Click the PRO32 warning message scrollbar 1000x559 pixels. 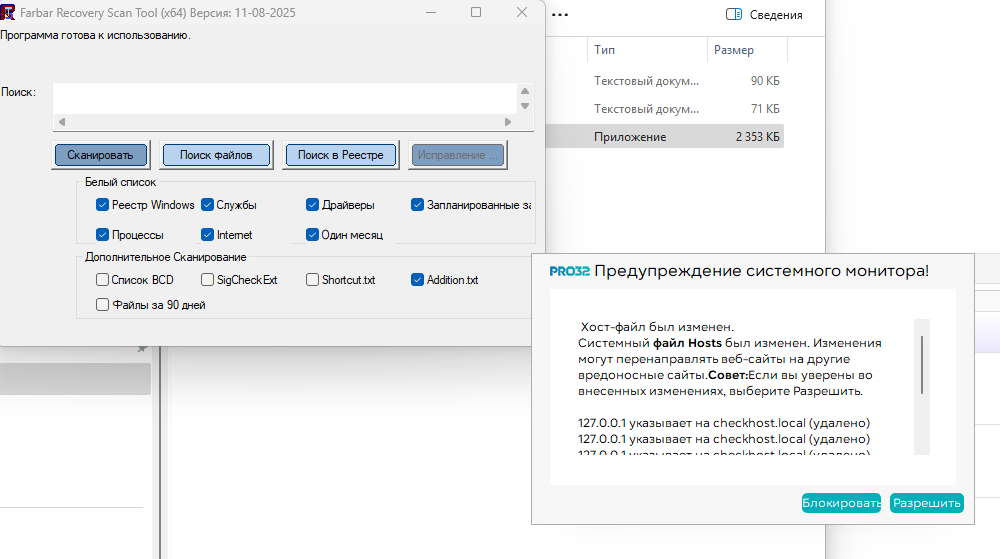coord(922,365)
